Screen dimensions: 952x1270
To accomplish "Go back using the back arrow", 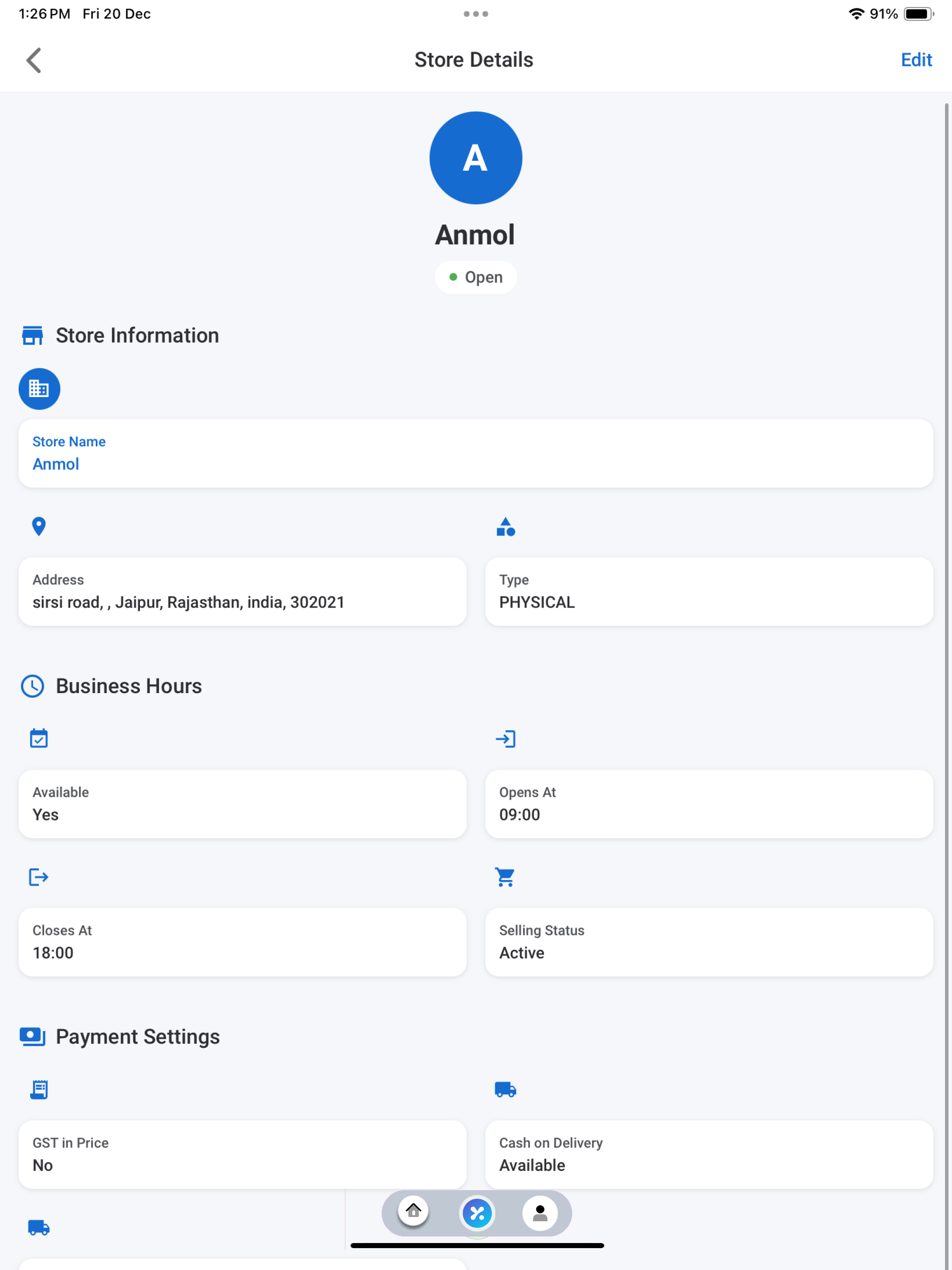I will point(34,60).
